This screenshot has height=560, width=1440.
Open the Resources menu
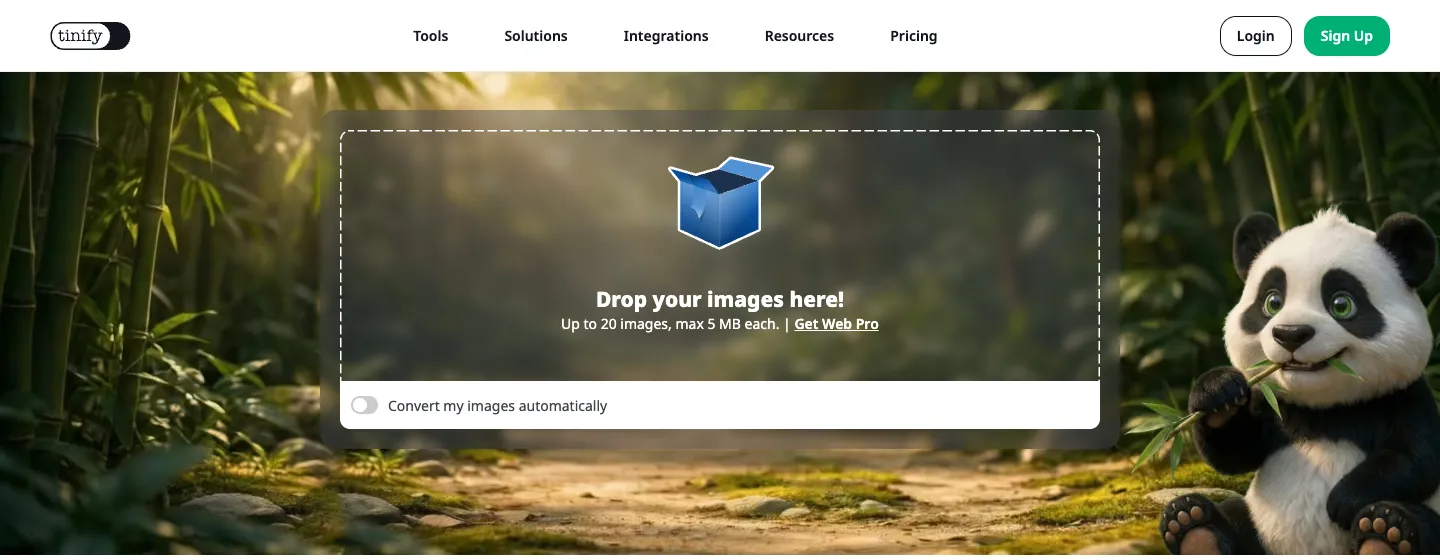(x=799, y=36)
